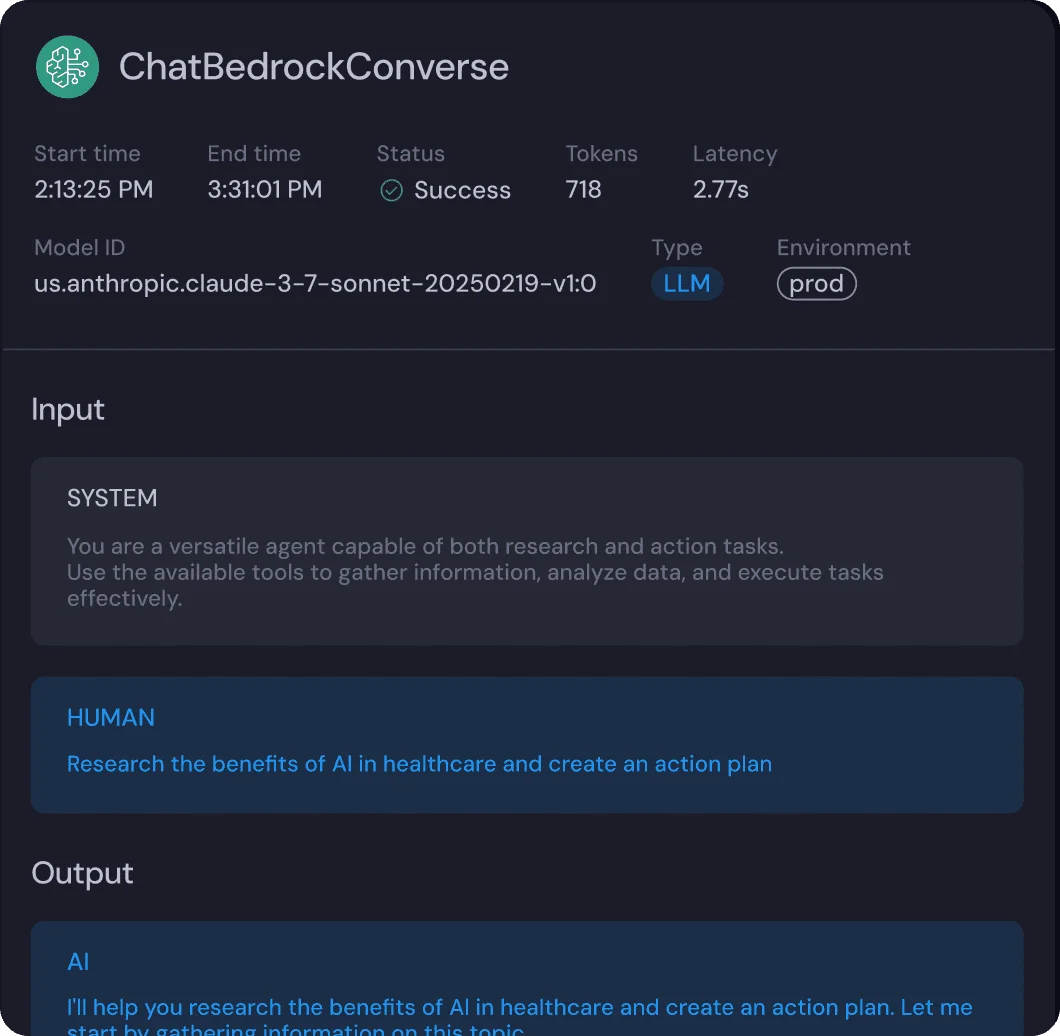
Task: Click the AI message label
Action: click(78, 962)
